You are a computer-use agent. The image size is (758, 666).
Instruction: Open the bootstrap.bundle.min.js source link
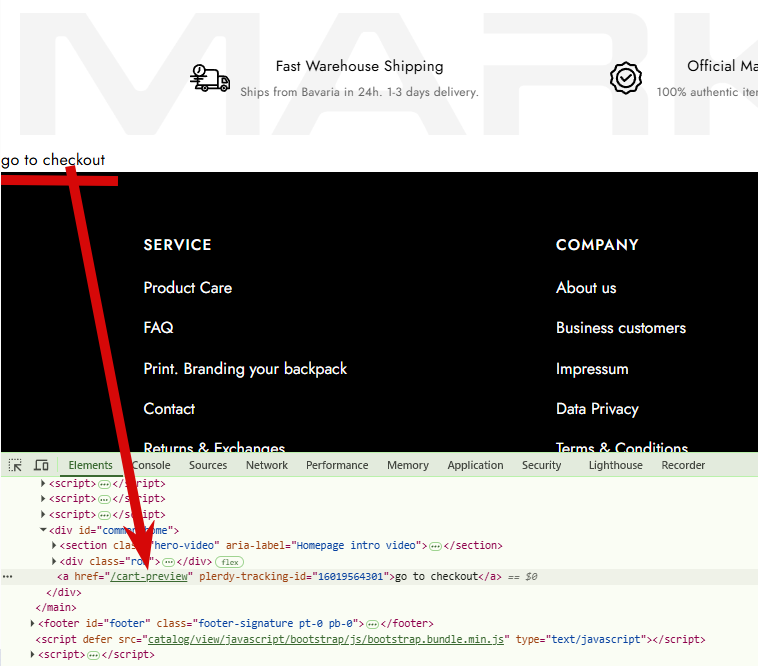click(326, 639)
